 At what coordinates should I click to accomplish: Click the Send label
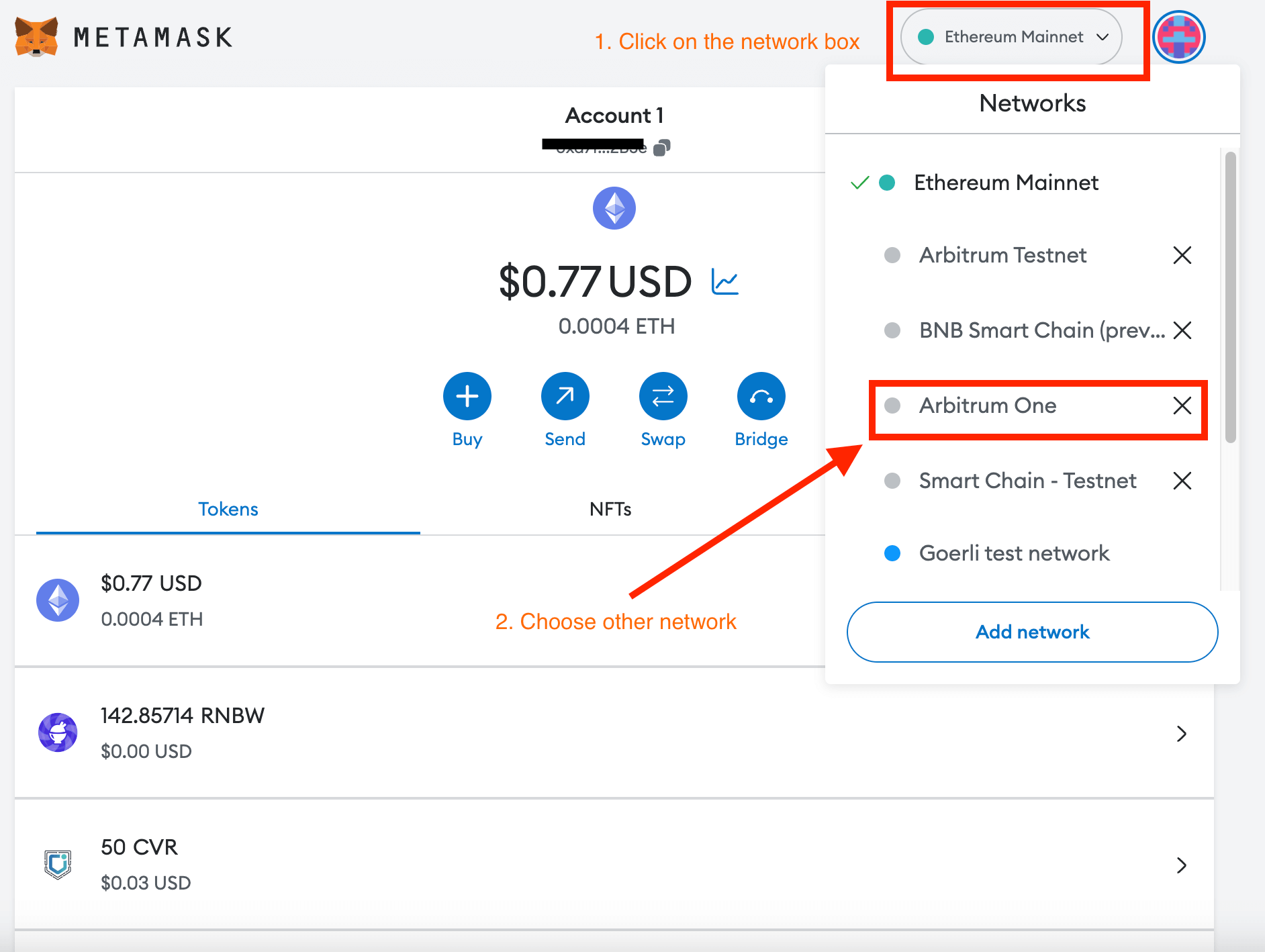click(x=565, y=439)
